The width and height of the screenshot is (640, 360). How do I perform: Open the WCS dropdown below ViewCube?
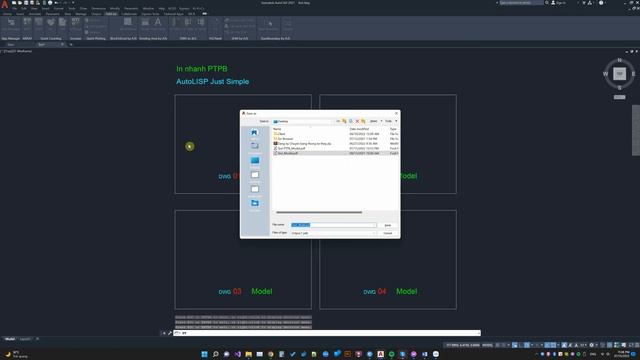tap(620, 97)
